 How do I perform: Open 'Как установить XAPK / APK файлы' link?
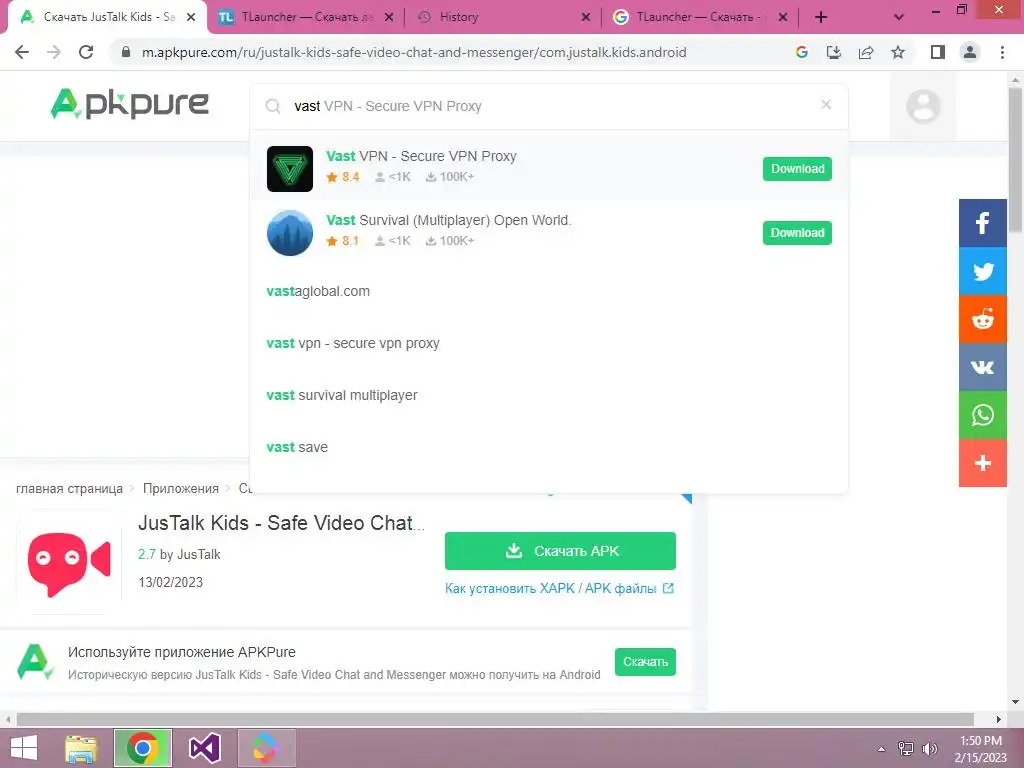click(x=559, y=588)
